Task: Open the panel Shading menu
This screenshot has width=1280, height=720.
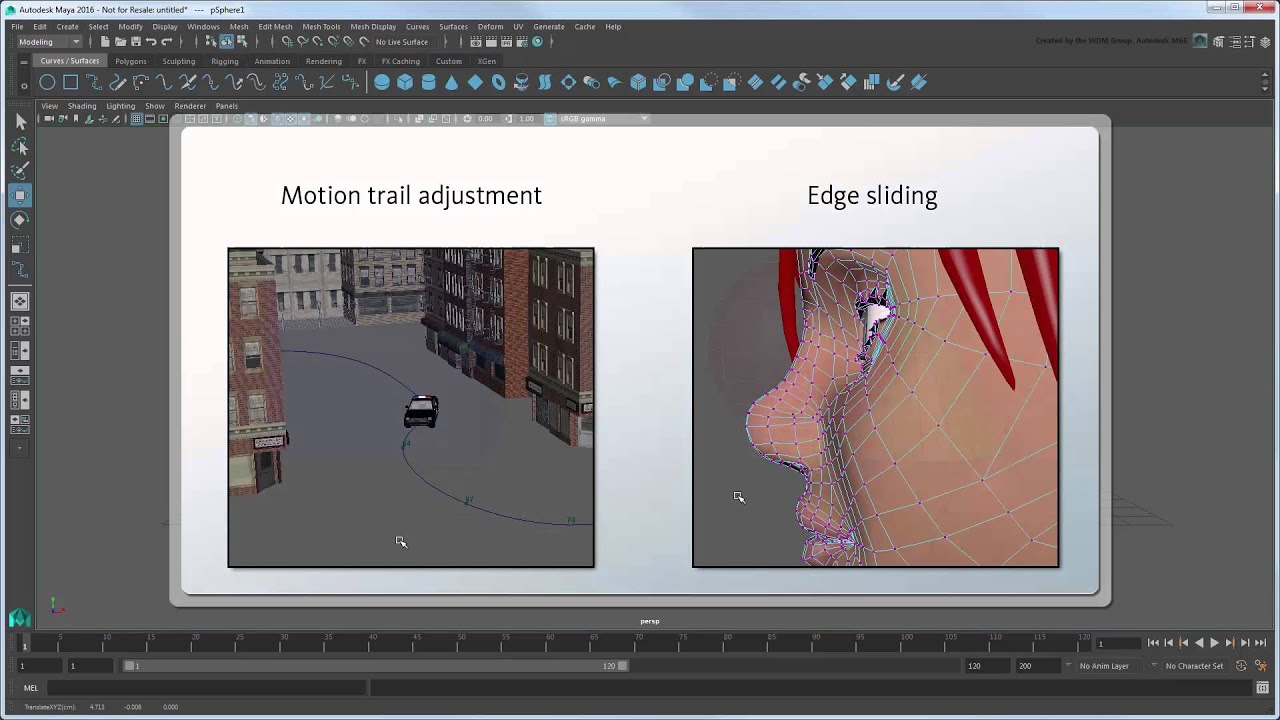Action: [82, 106]
